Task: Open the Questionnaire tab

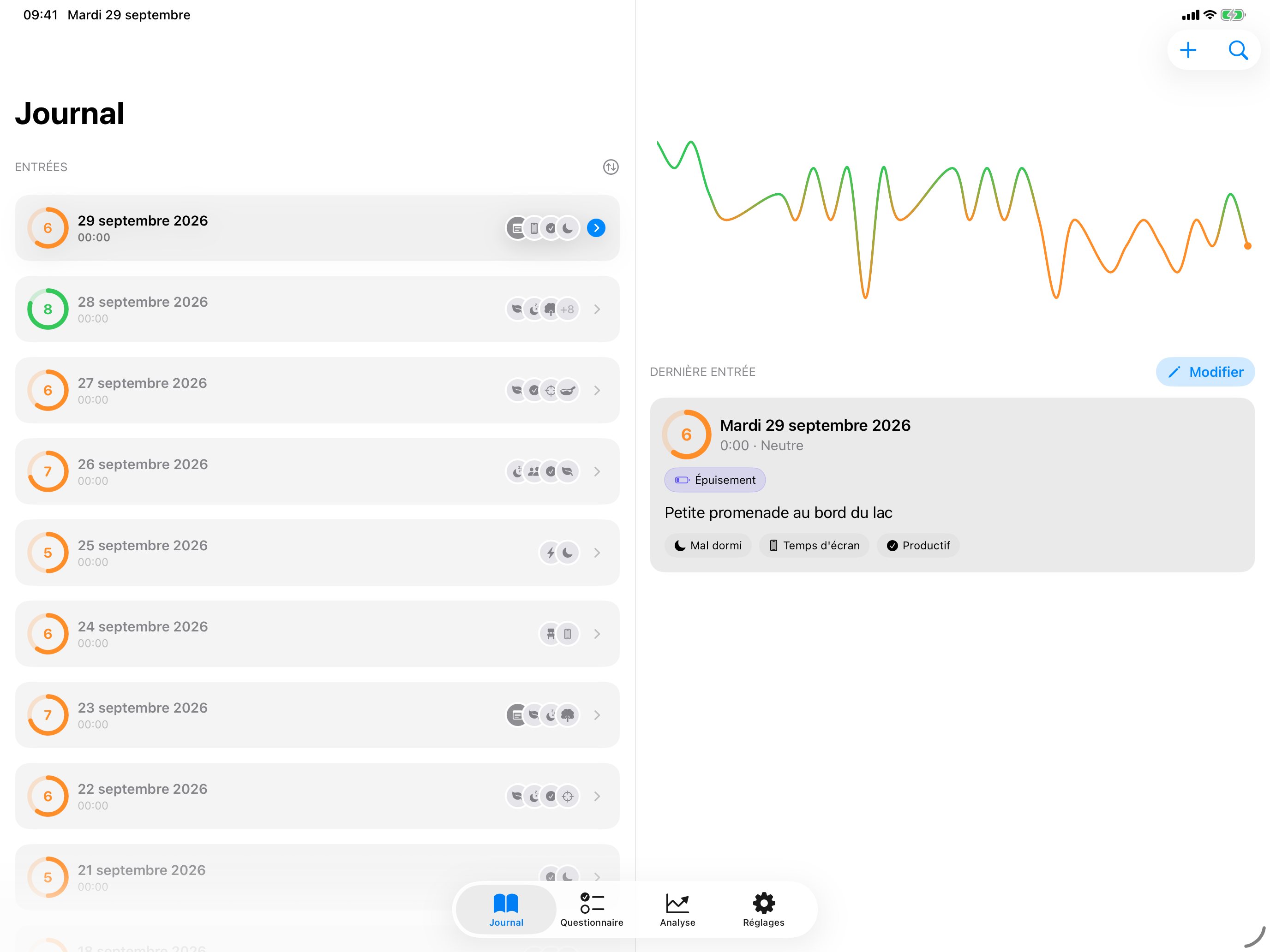Action: point(591,910)
